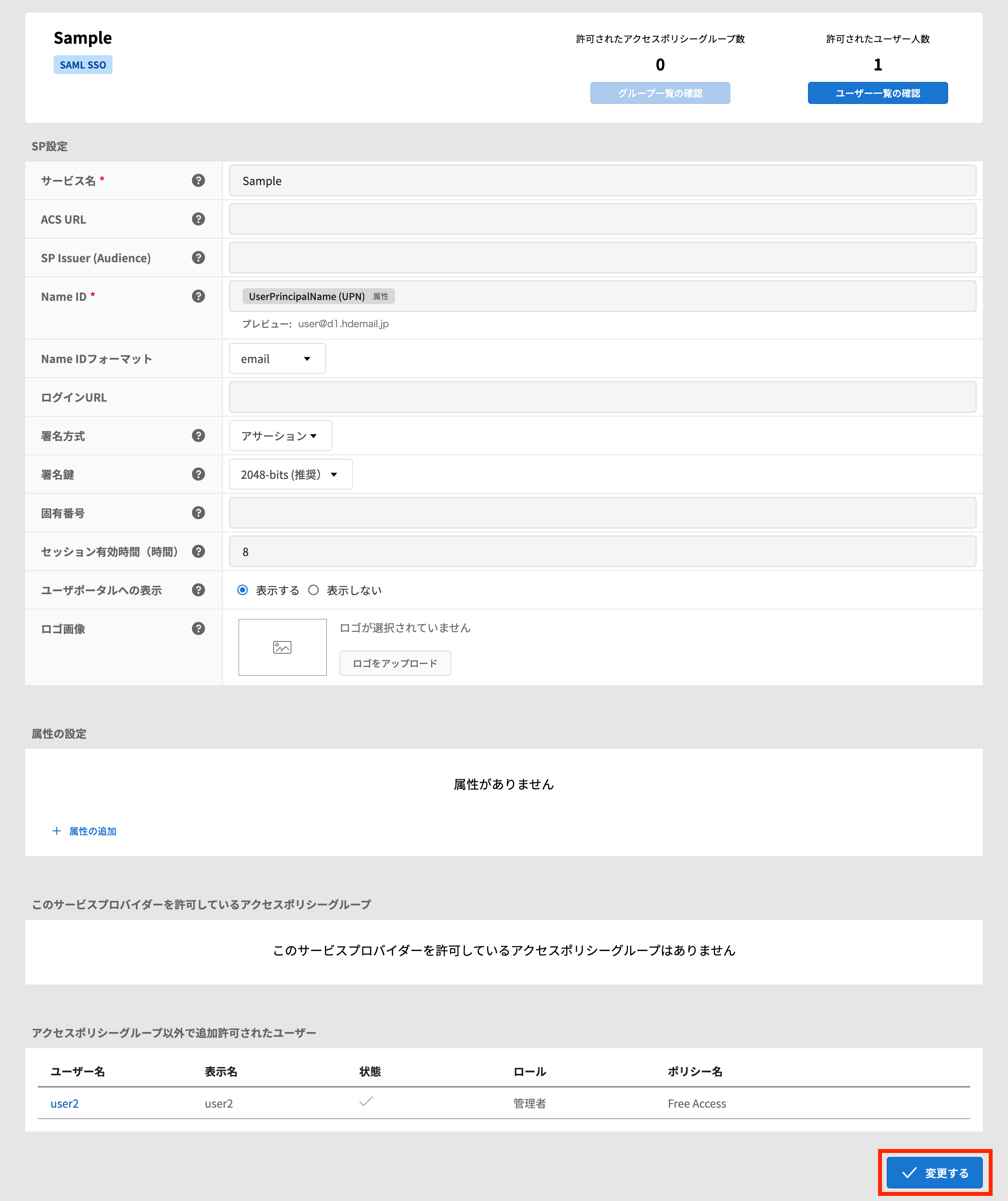The height and width of the screenshot is (1201, 1008).
Task: Click the preview text user@d1.hdemail.jp
Action: click(343, 324)
